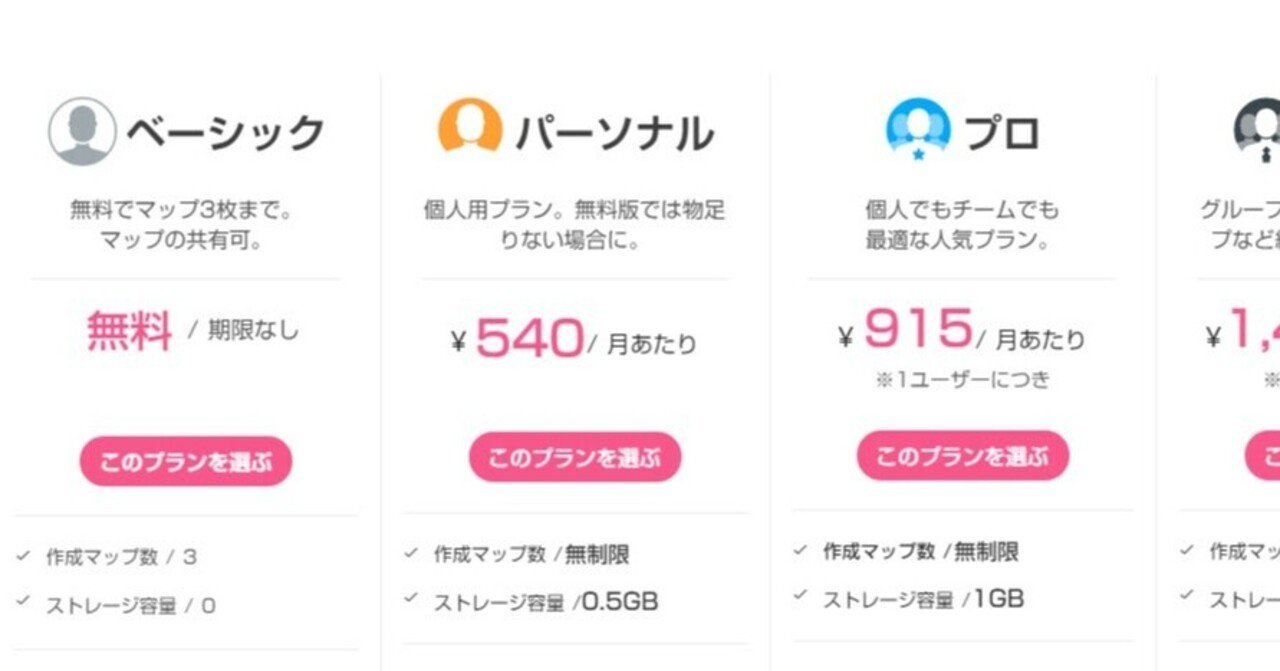Choose the Basic plan with このプランを選ぶ
Image resolution: width=1280 pixels, height=671 pixels.
coord(186,461)
